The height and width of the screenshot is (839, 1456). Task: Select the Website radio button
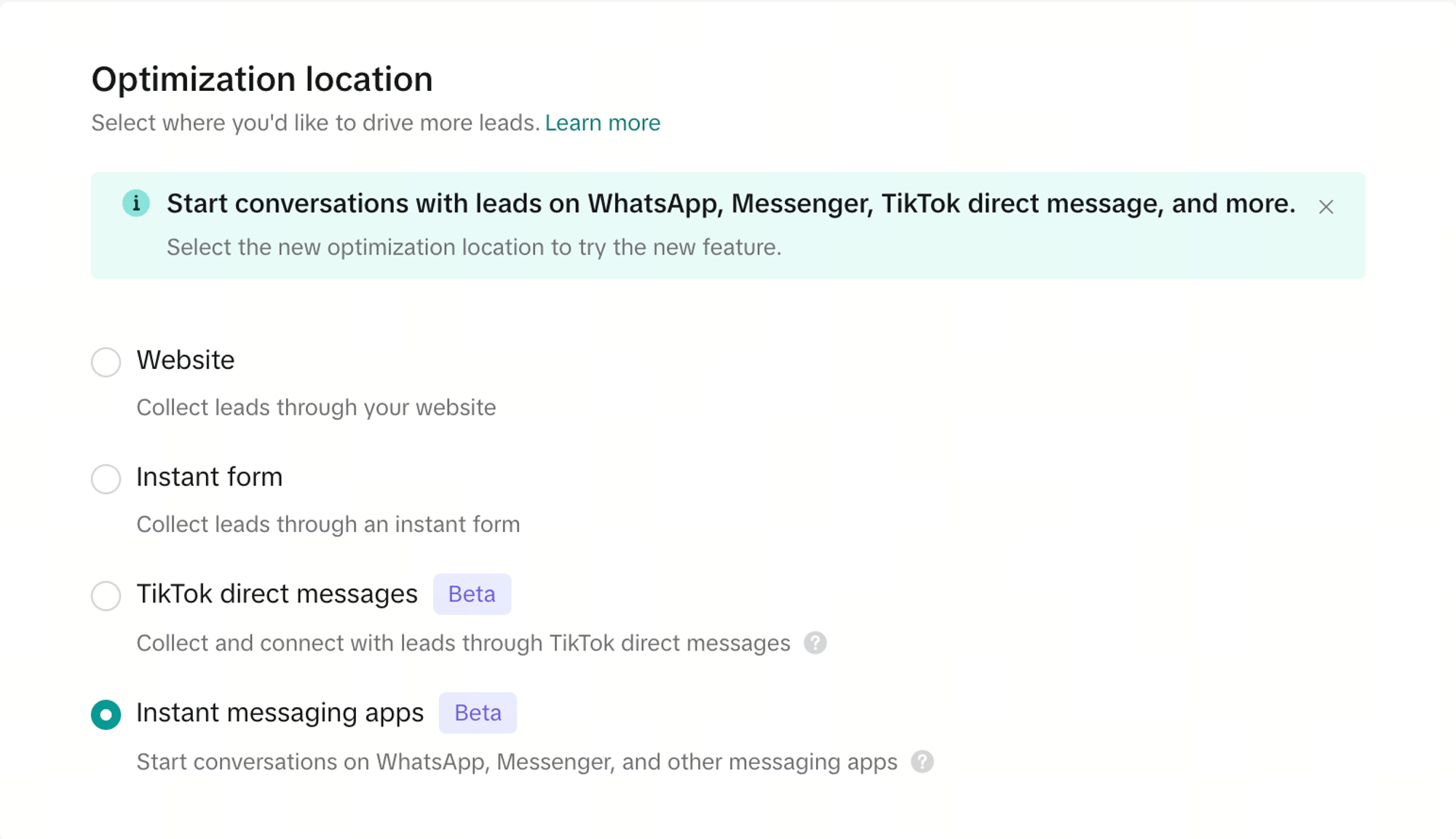point(106,362)
